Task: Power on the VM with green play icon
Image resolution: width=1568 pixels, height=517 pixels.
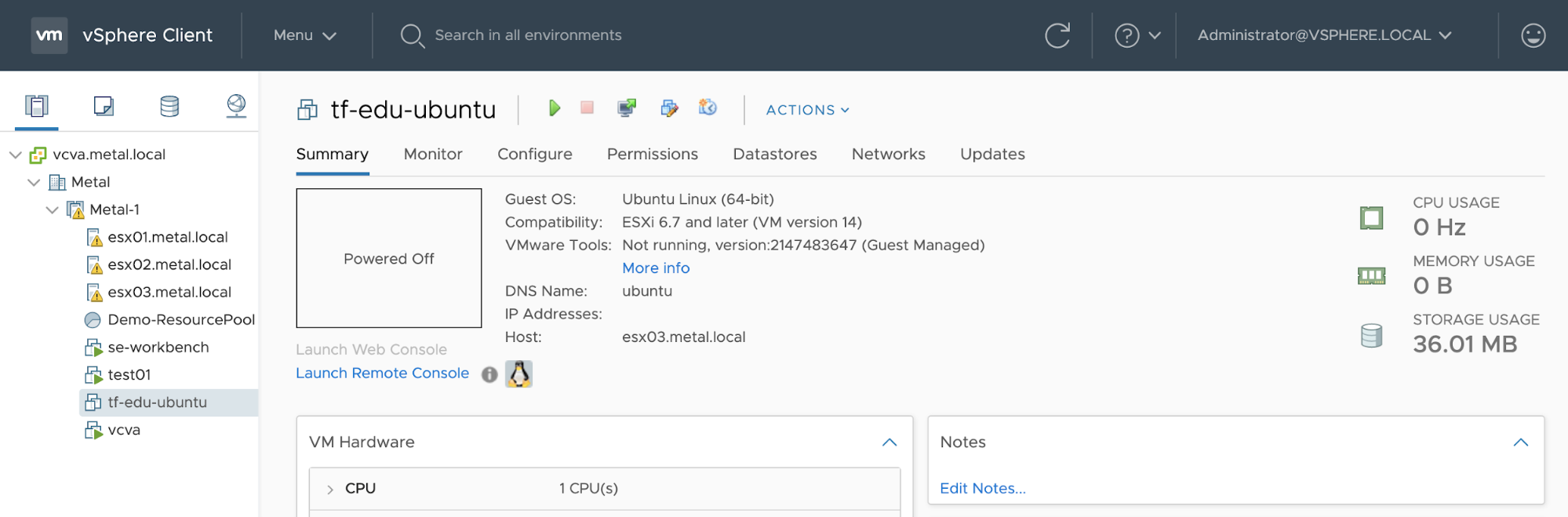Action: (555, 108)
